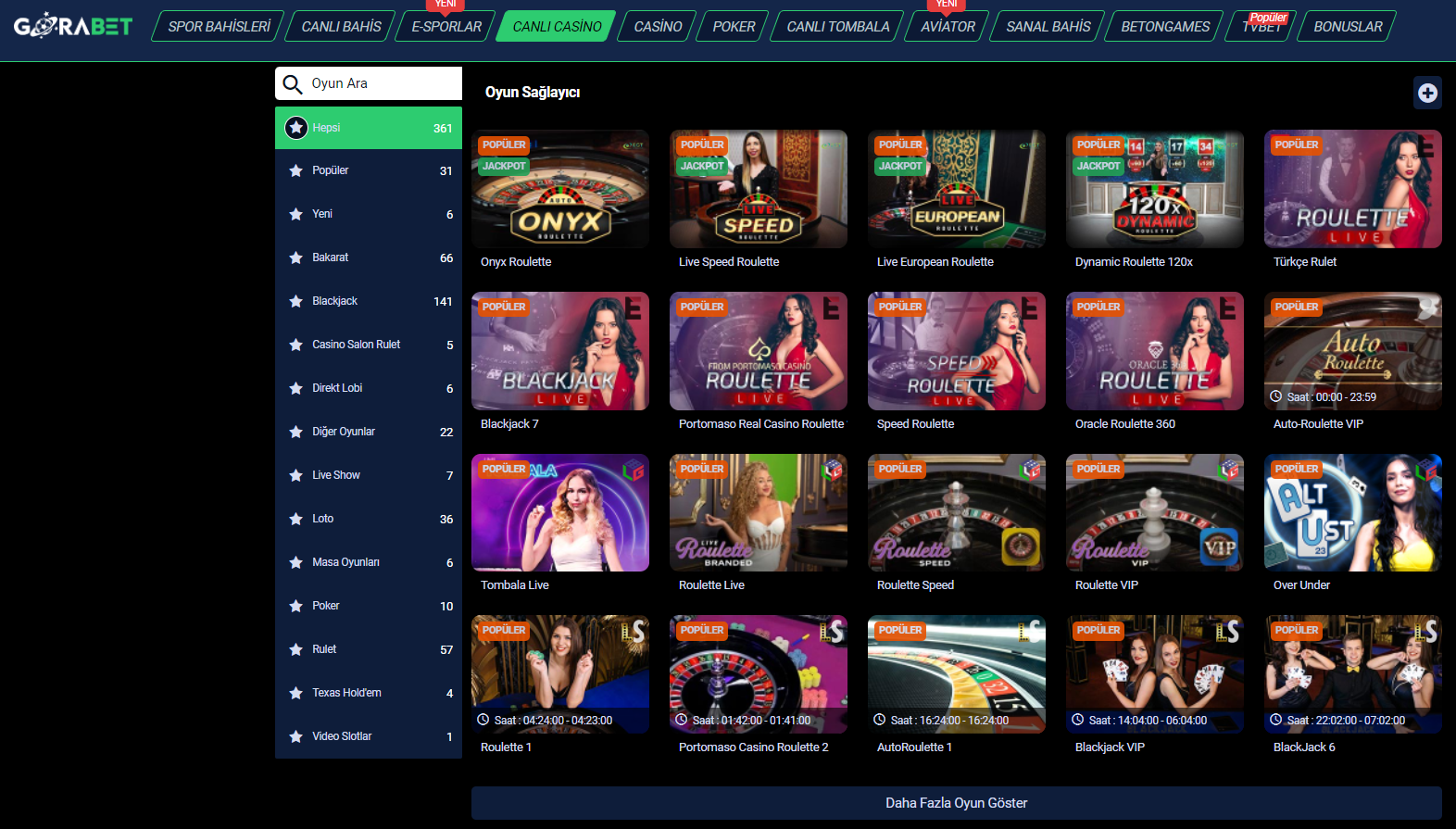Open Auto-Roulette VIP thumbnail
This screenshot has height=829, width=1456.
coord(1353,351)
